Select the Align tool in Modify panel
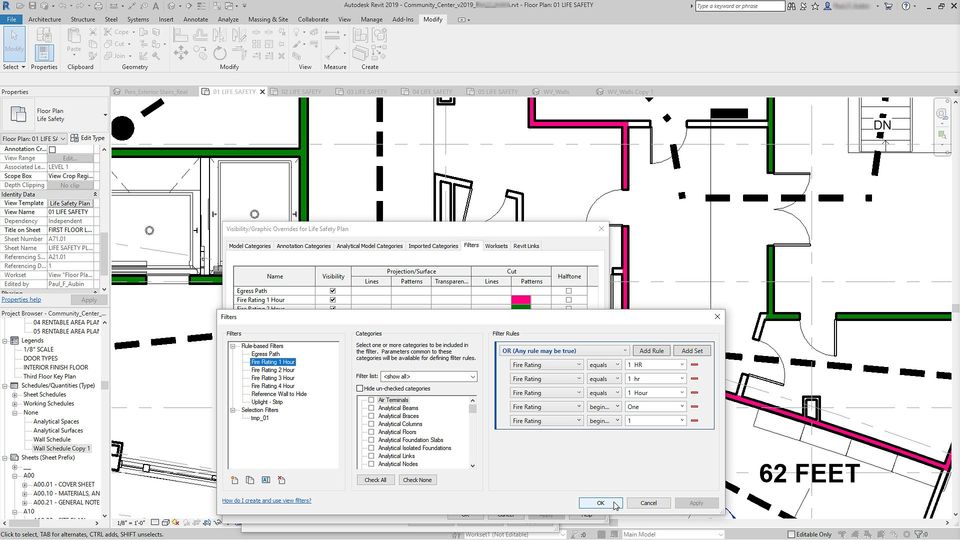 [181, 36]
